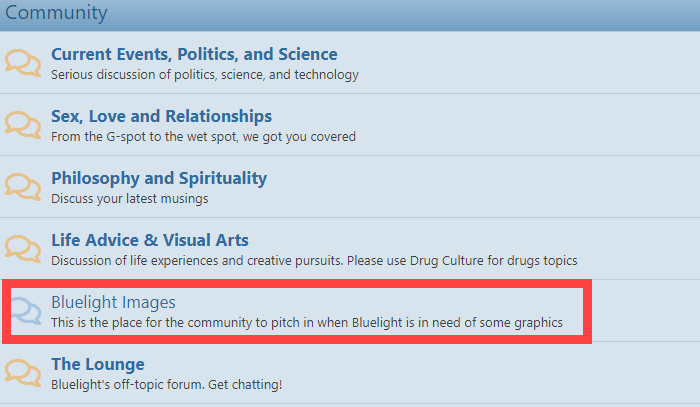Click The Lounge chat-bubble icon
This screenshot has height=407, width=700.
23,374
